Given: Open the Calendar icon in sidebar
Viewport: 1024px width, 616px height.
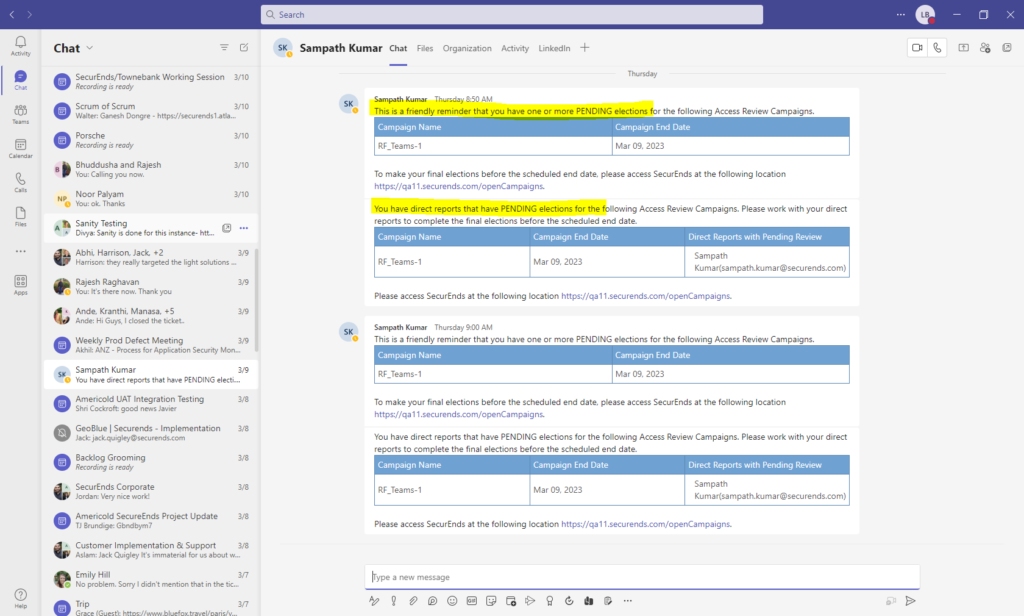Looking at the screenshot, I should click(x=20, y=148).
